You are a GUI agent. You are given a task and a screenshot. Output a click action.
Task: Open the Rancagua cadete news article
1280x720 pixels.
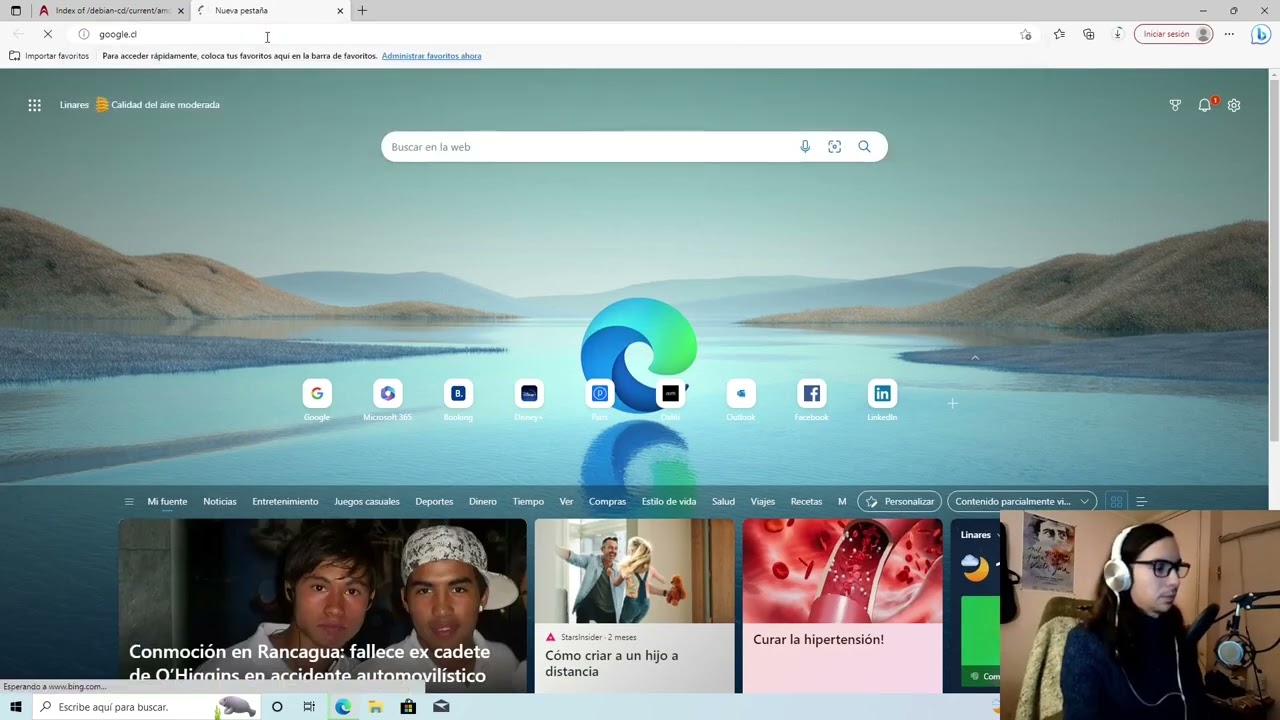(x=322, y=606)
